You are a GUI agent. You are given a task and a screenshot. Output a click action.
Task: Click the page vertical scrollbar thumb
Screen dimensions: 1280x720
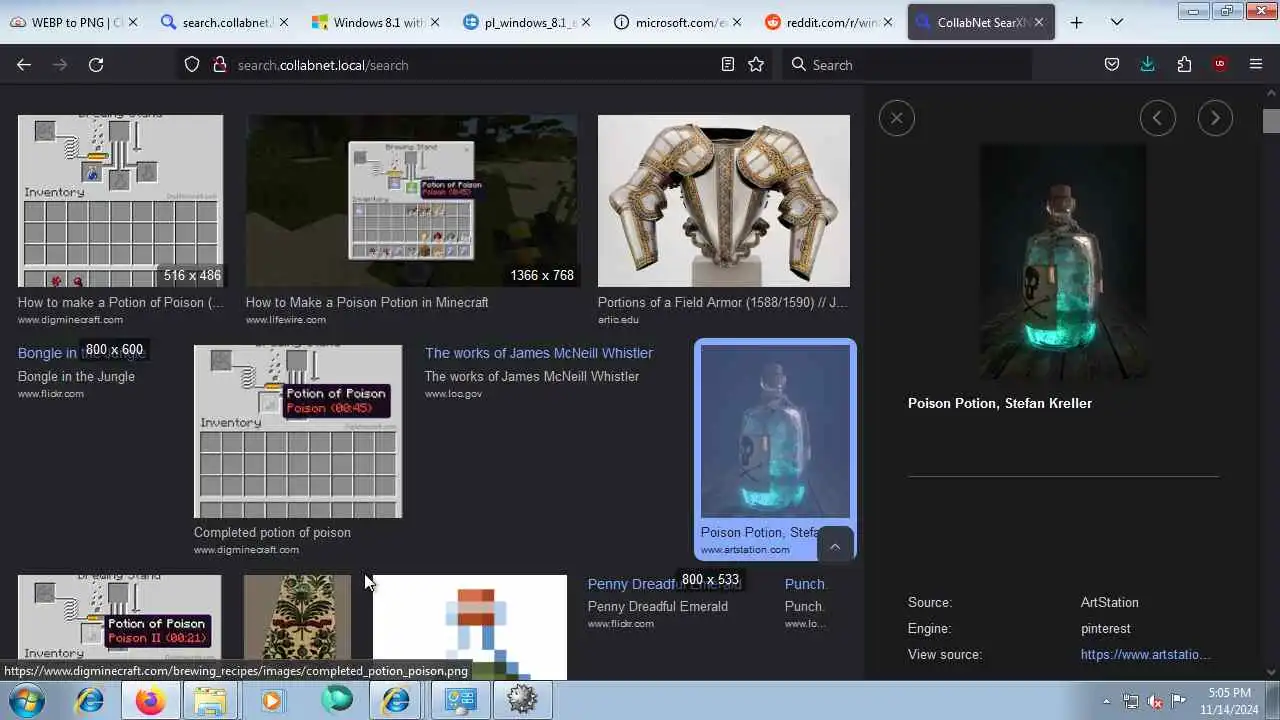pos(1271,120)
